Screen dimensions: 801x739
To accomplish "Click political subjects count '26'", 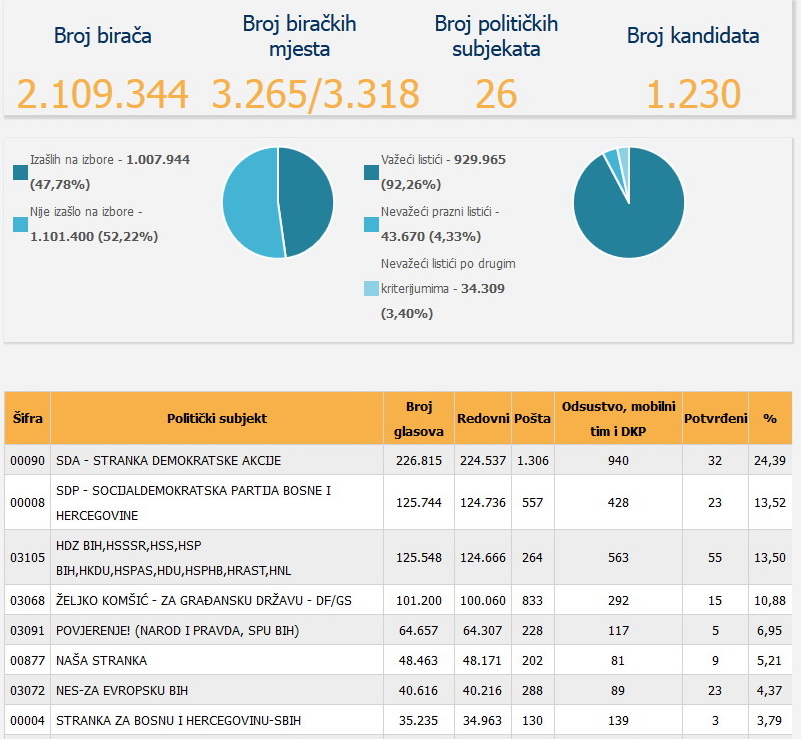I will pos(496,94).
